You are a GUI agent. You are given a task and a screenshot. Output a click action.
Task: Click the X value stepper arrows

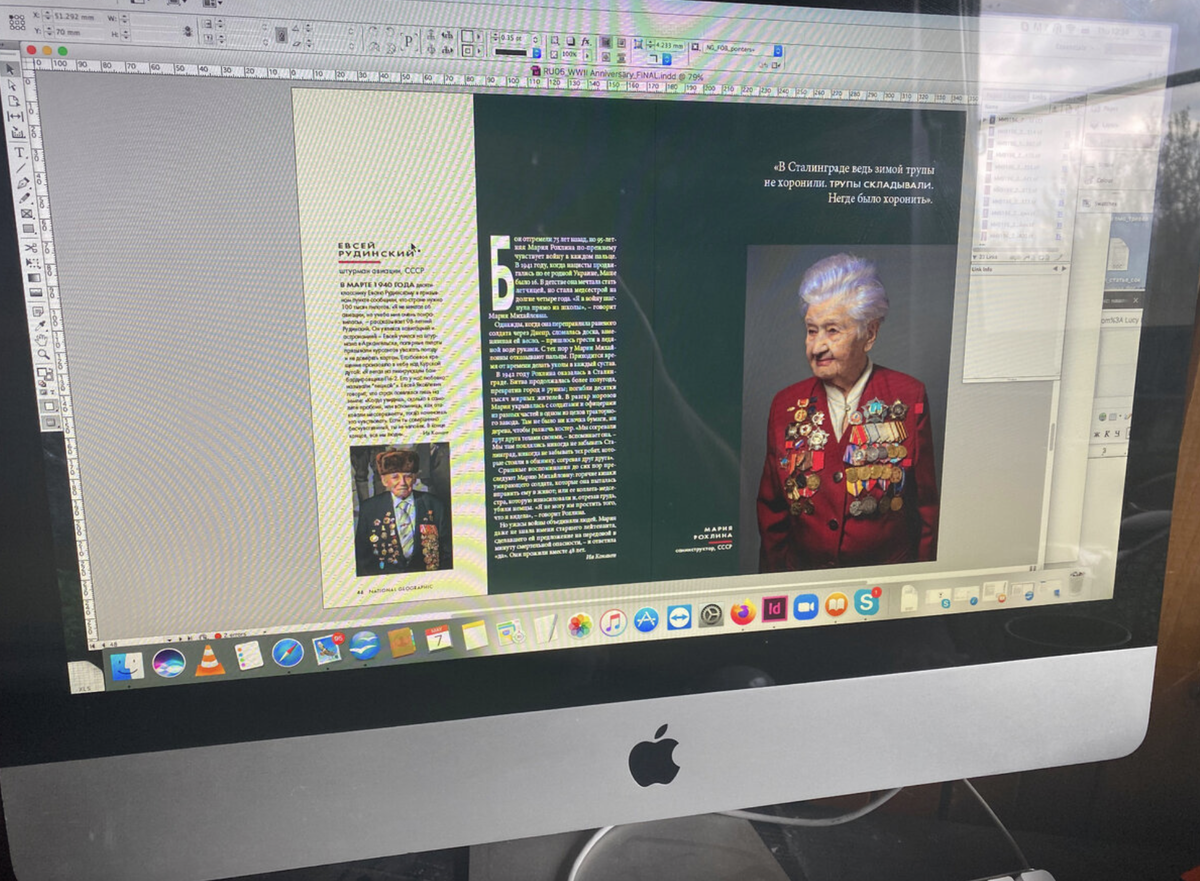coord(47,15)
